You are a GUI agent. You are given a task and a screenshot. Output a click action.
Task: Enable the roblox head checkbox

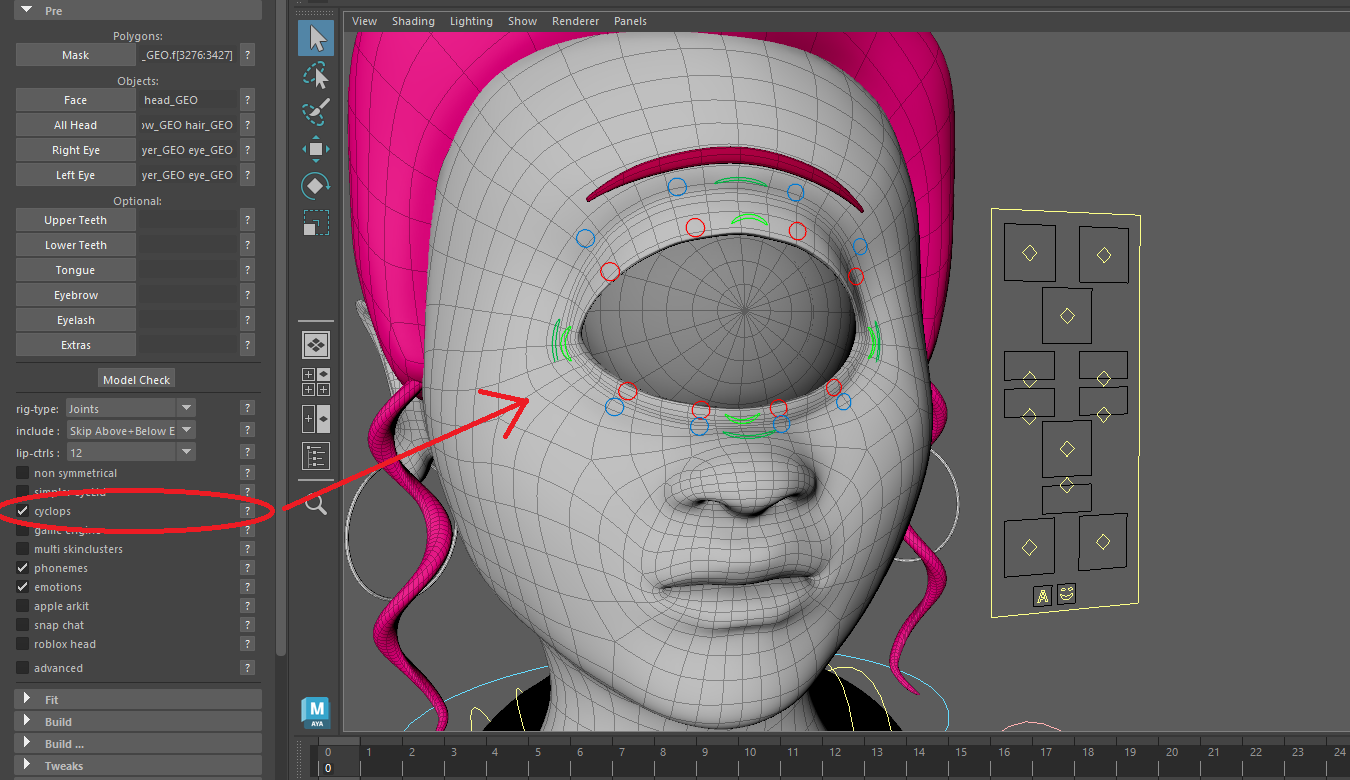(x=22, y=644)
